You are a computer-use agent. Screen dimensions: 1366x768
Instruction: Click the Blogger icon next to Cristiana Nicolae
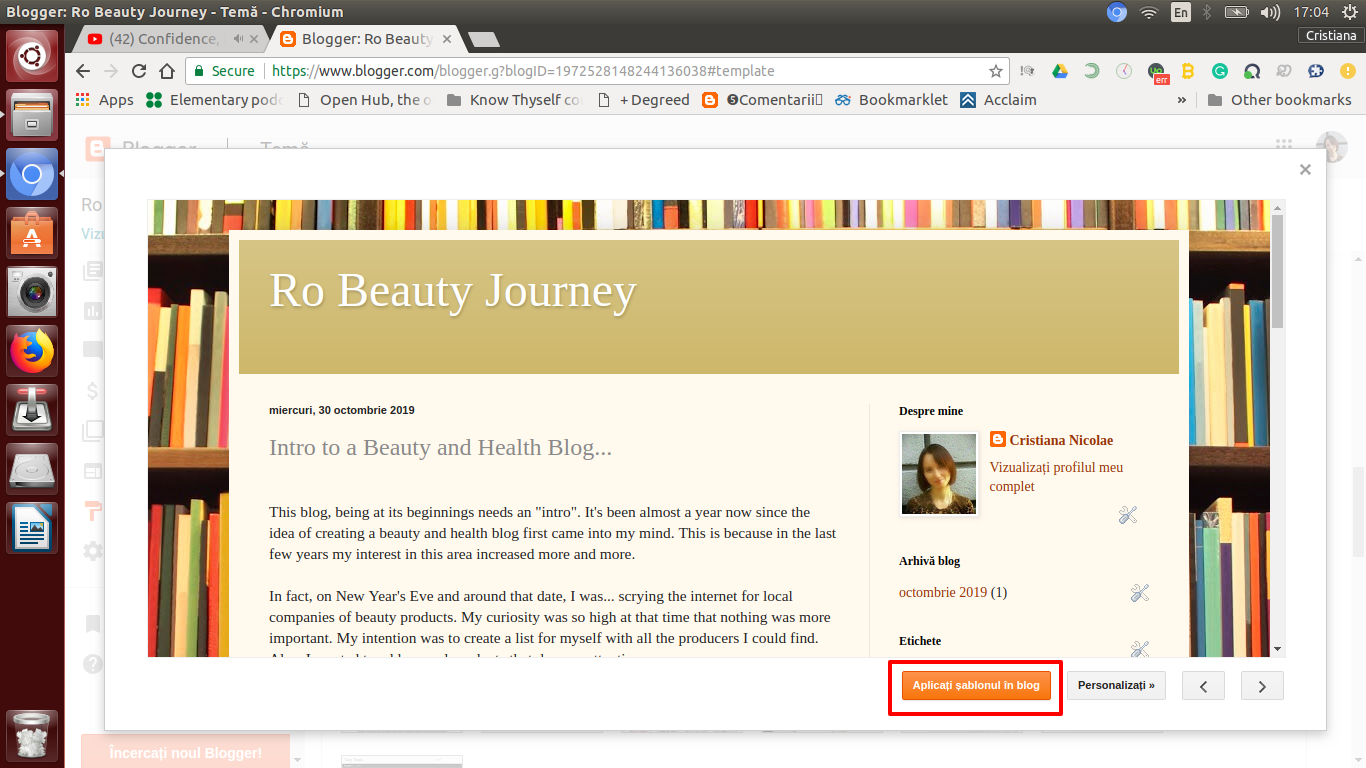click(x=998, y=439)
